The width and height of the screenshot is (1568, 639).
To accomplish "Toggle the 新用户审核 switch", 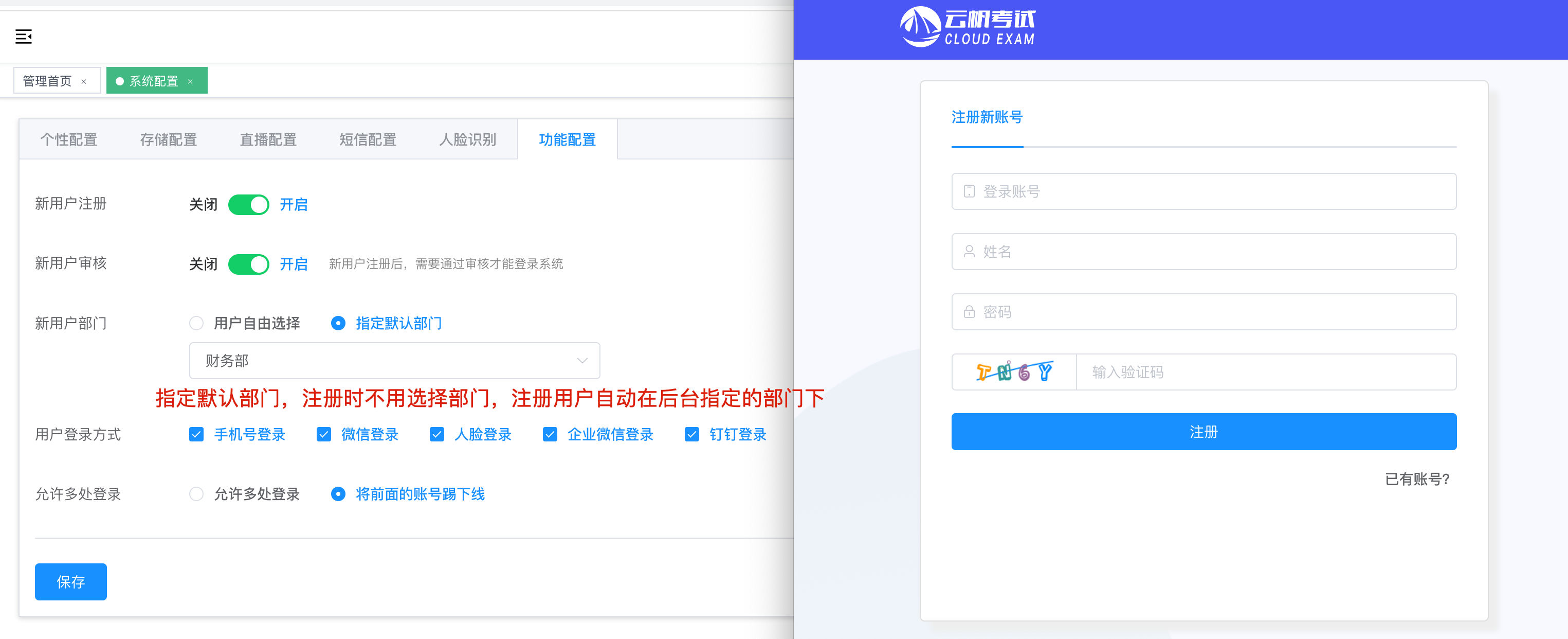I will point(249,264).
